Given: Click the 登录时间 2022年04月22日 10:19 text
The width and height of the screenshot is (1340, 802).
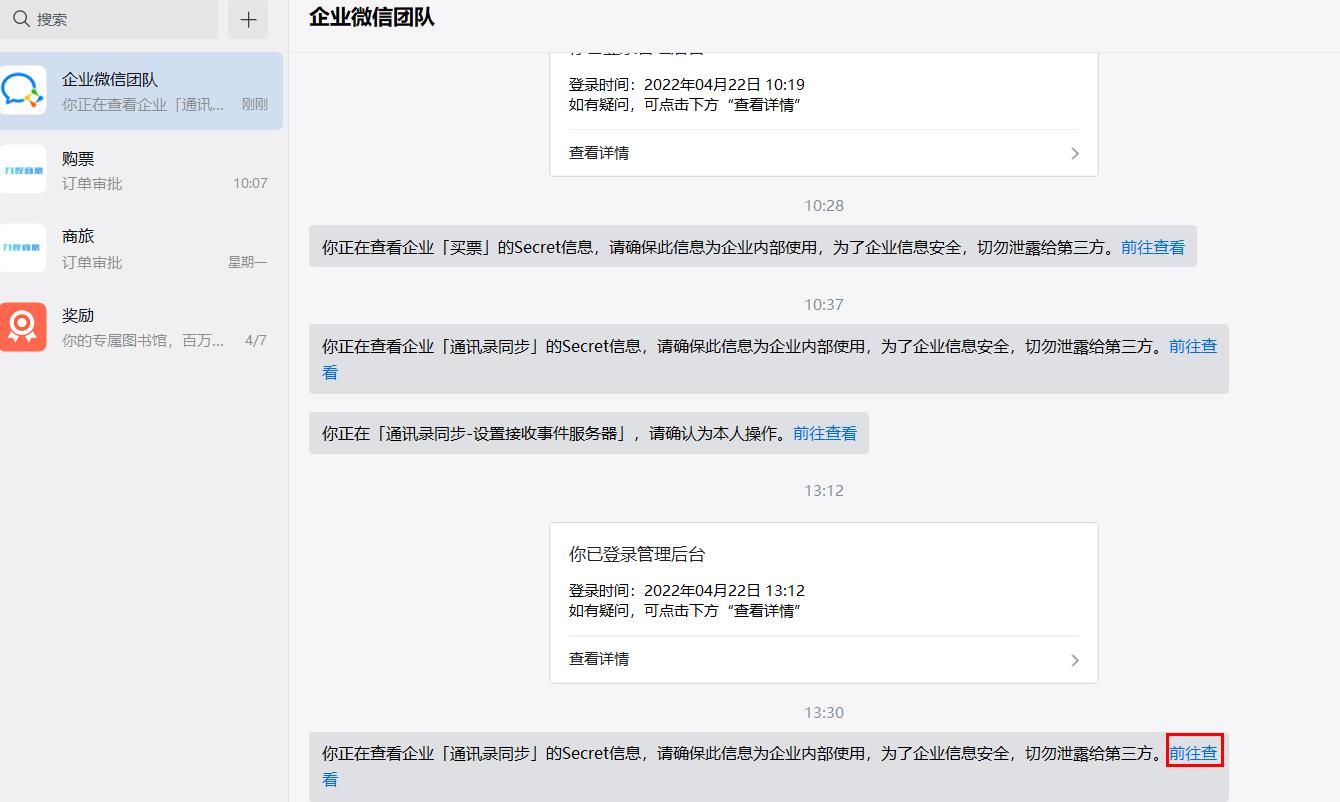Looking at the screenshot, I should coord(687,84).
